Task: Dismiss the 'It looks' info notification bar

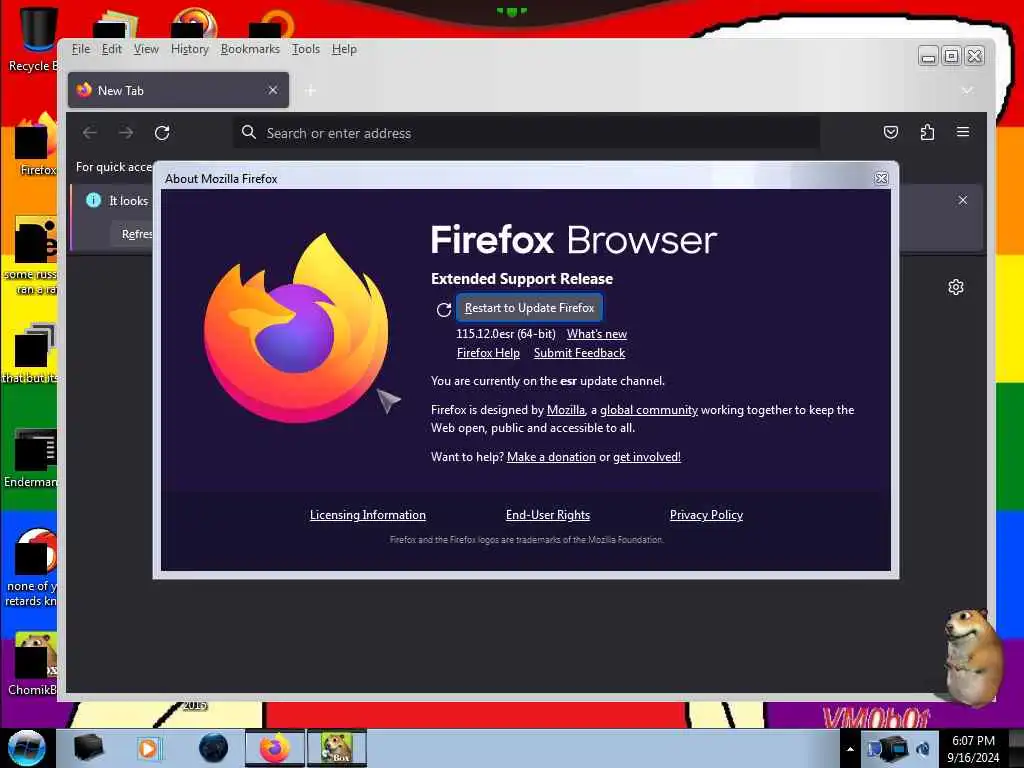Action: coord(963,200)
